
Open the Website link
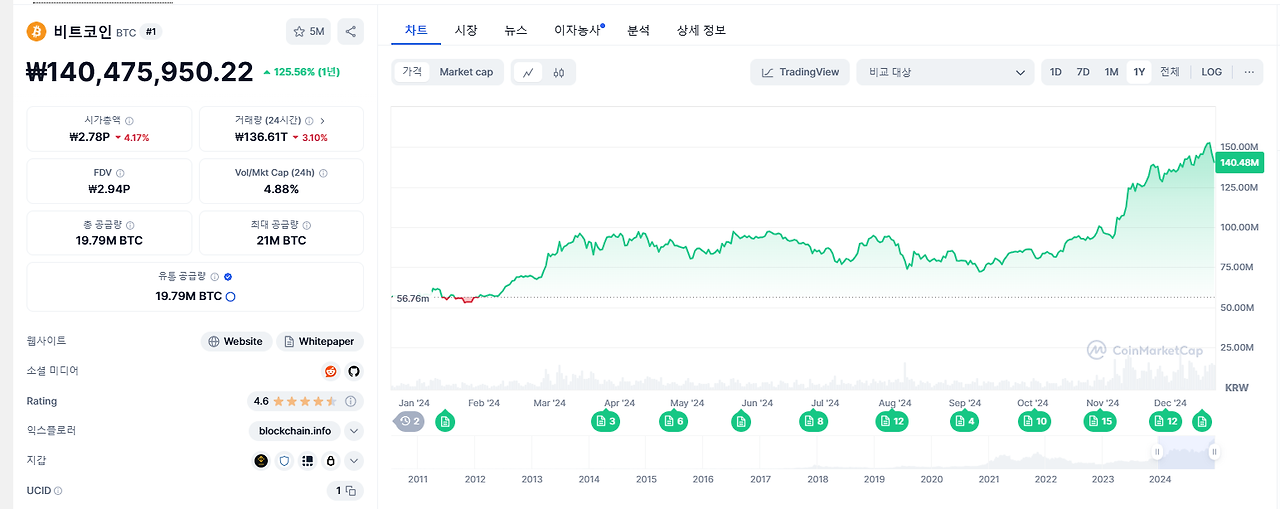pyautogui.click(x=235, y=341)
